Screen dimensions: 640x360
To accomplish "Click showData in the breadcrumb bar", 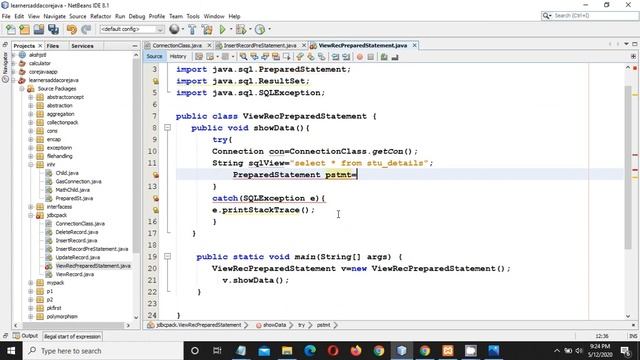I will 274,325.
